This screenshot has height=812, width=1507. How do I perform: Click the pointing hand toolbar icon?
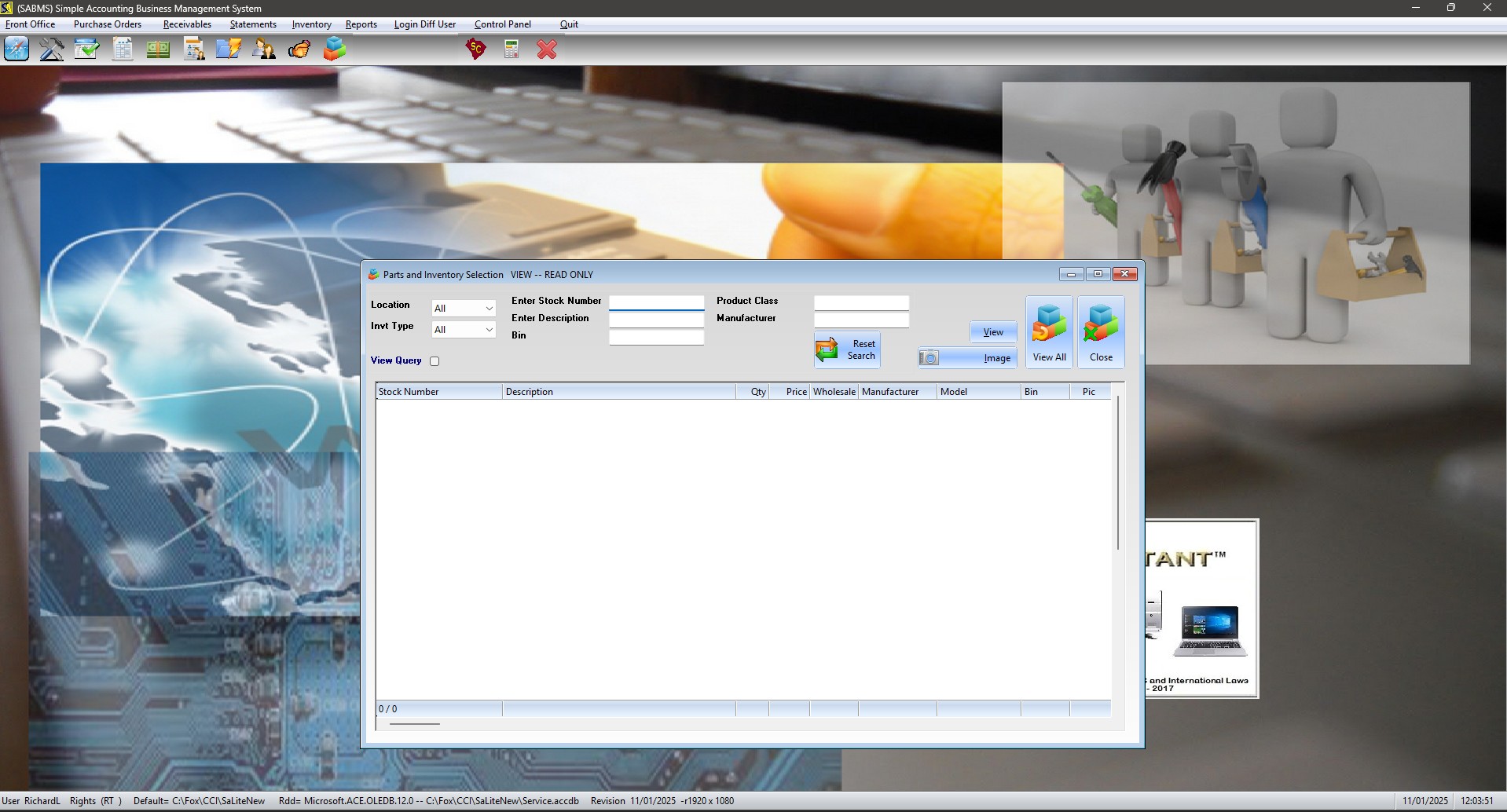[x=299, y=49]
